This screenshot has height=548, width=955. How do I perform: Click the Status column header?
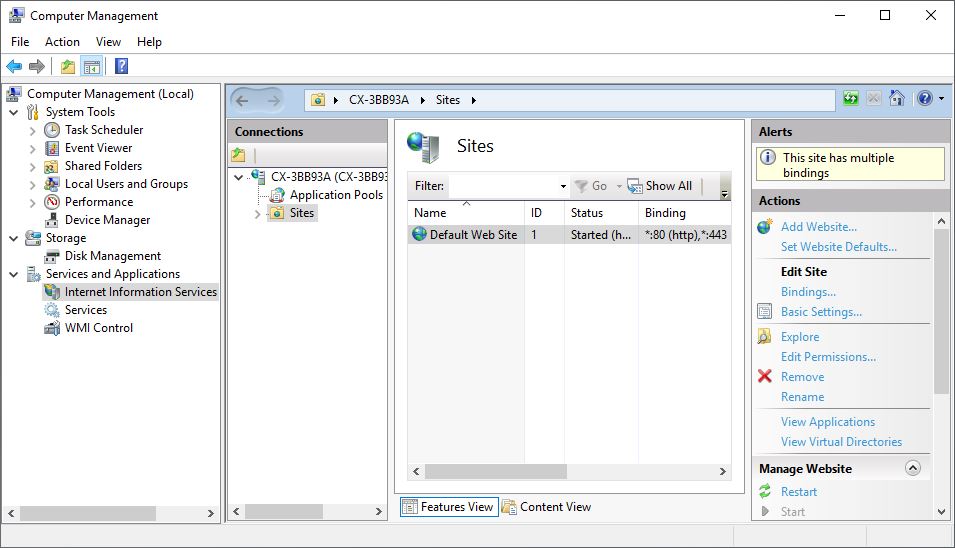[601, 213]
